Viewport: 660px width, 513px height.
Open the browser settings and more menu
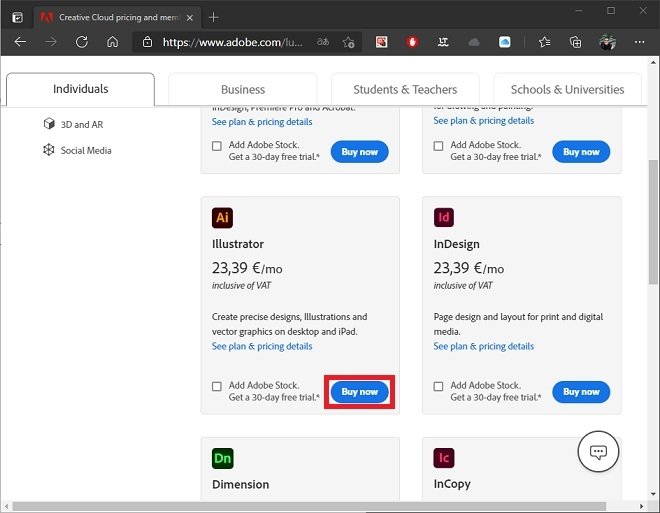[x=639, y=42]
